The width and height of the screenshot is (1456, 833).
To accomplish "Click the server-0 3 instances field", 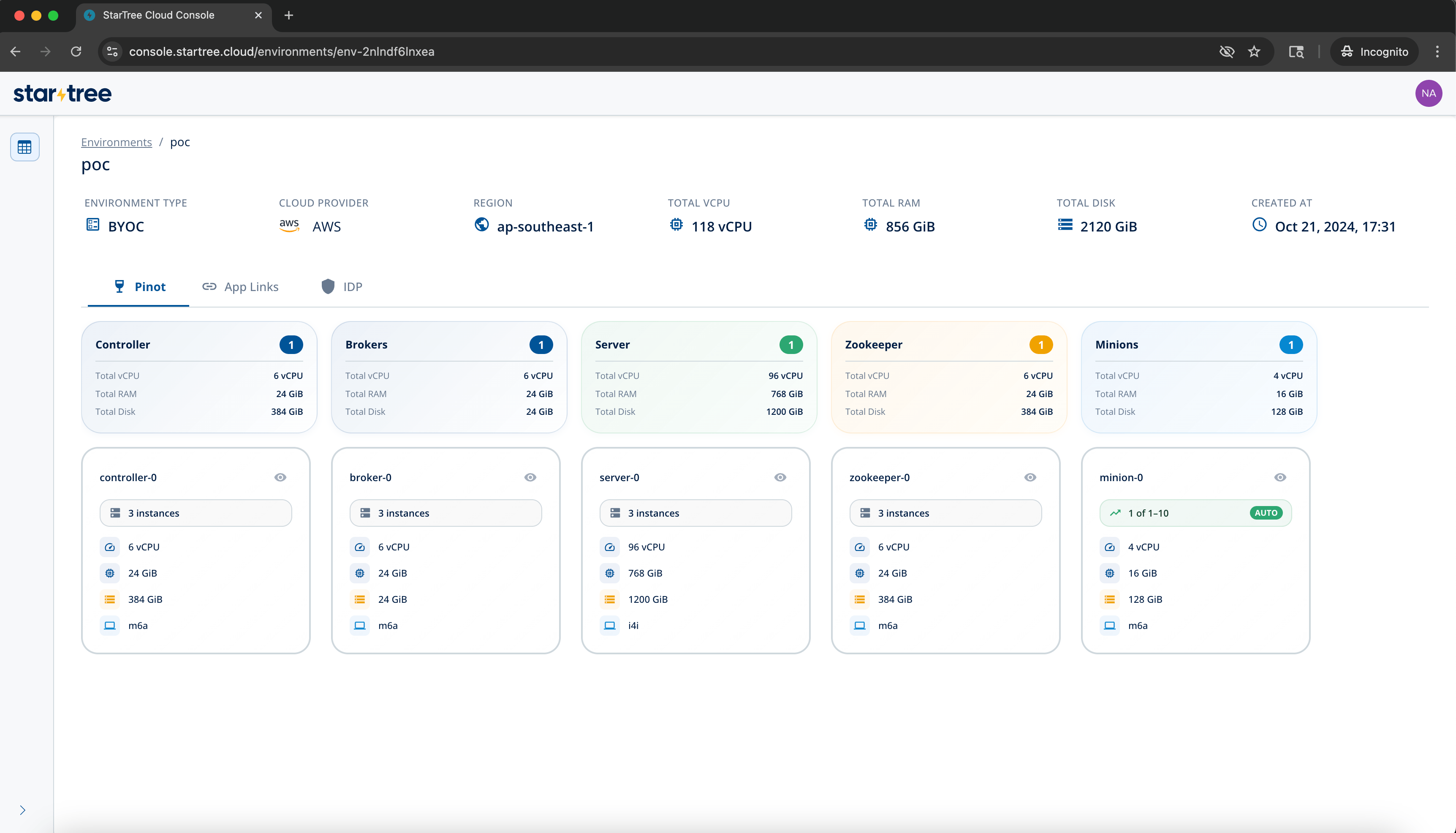I will click(695, 513).
